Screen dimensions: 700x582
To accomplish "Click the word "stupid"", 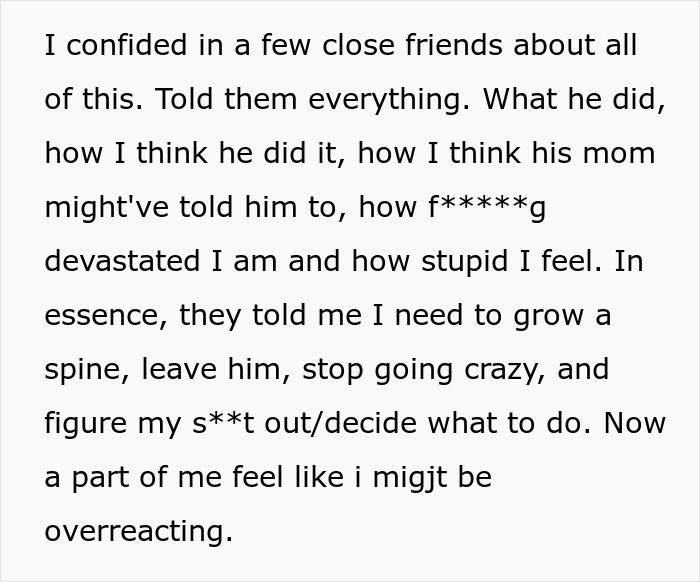I will coord(464,262).
